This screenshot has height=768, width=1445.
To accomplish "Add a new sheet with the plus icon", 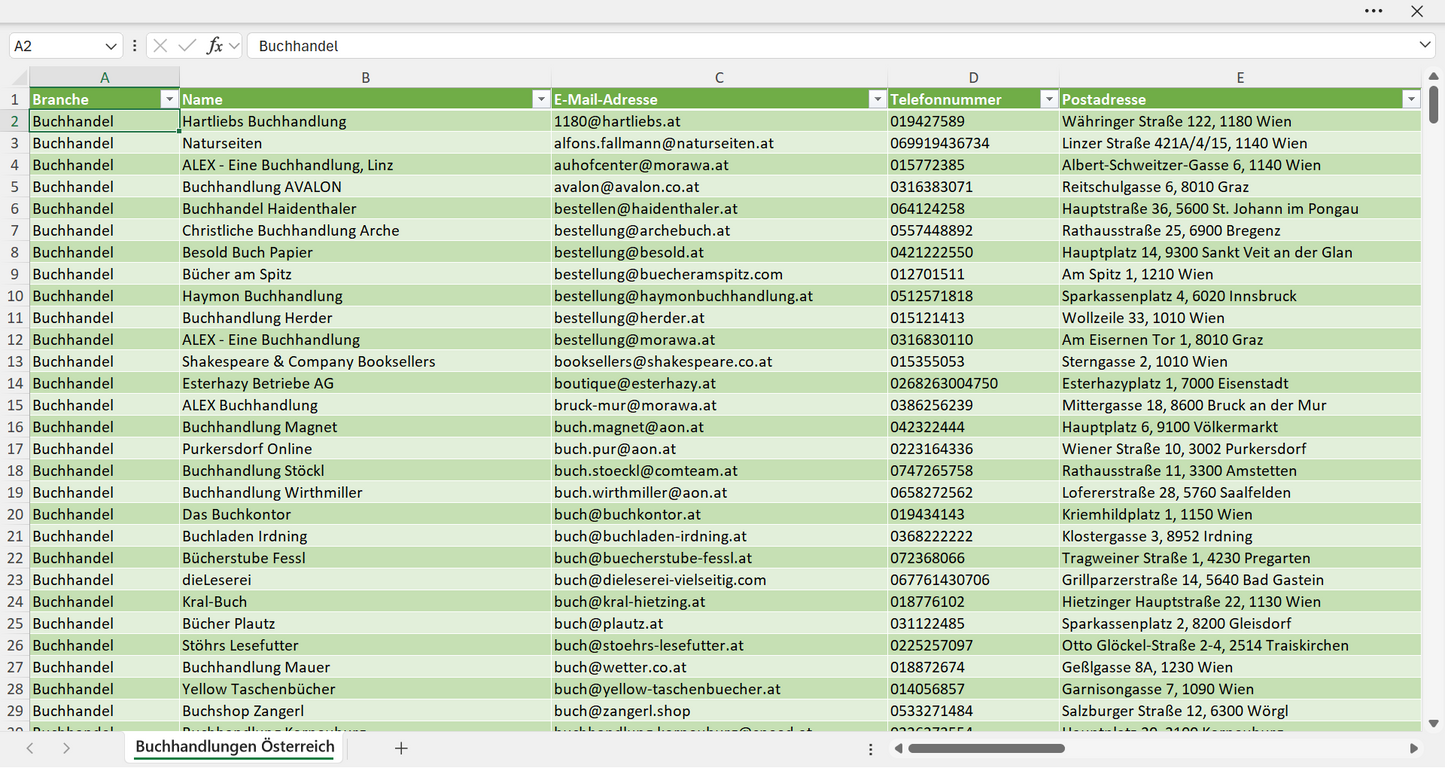I will pyautogui.click(x=401, y=748).
